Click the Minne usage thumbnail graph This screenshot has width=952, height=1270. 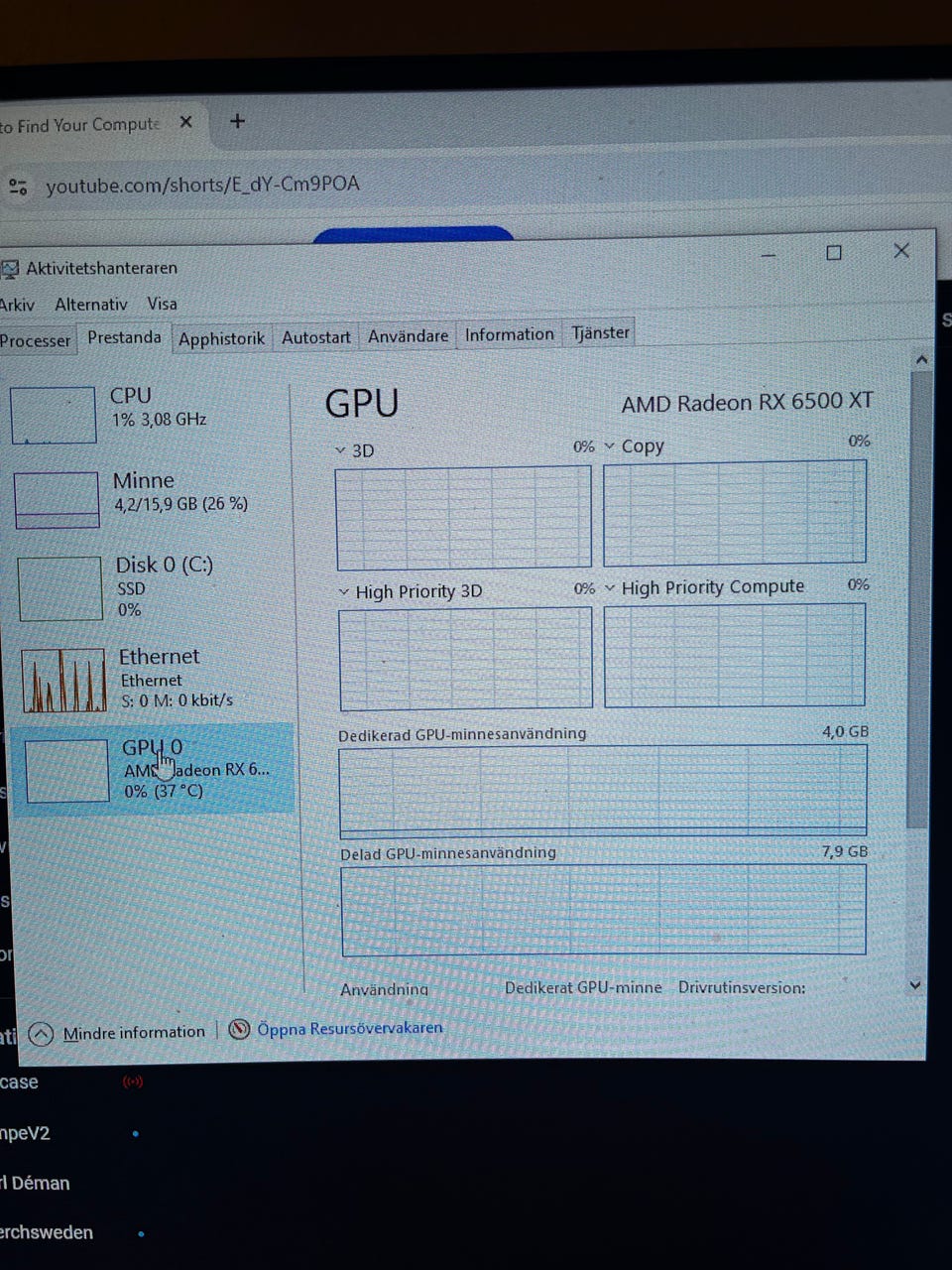coord(58,499)
